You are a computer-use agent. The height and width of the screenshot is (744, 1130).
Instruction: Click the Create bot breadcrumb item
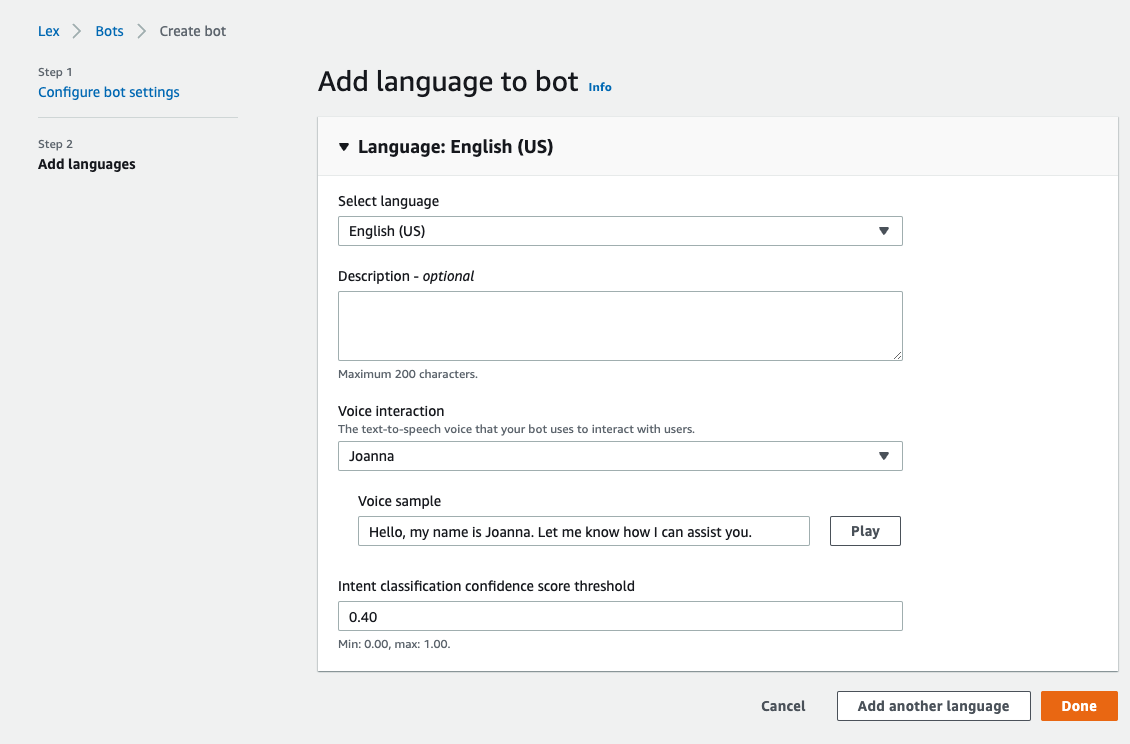(193, 31)
